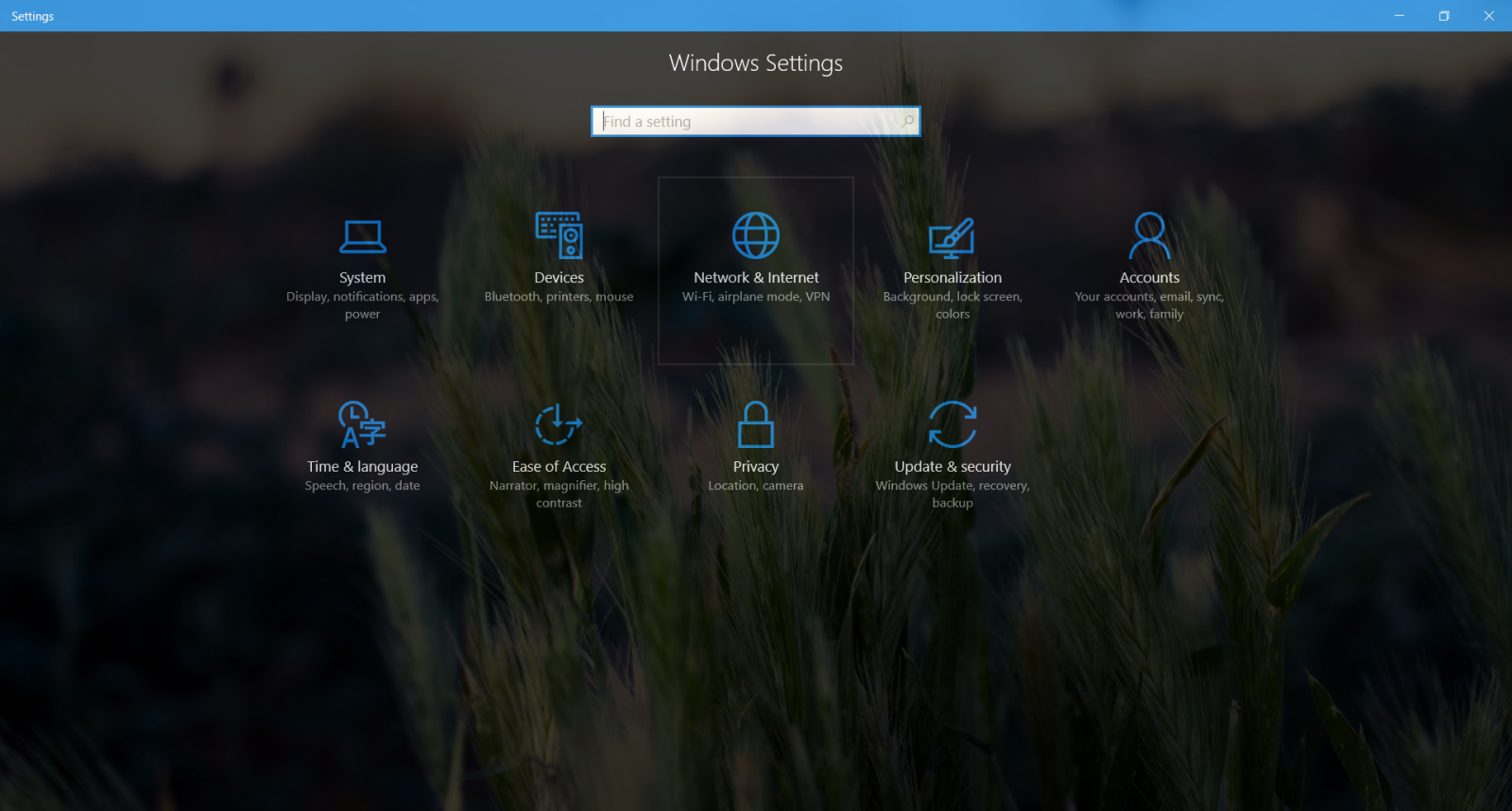Click 'Location, camera' description
1512x811 pixels.
point(756,486)
